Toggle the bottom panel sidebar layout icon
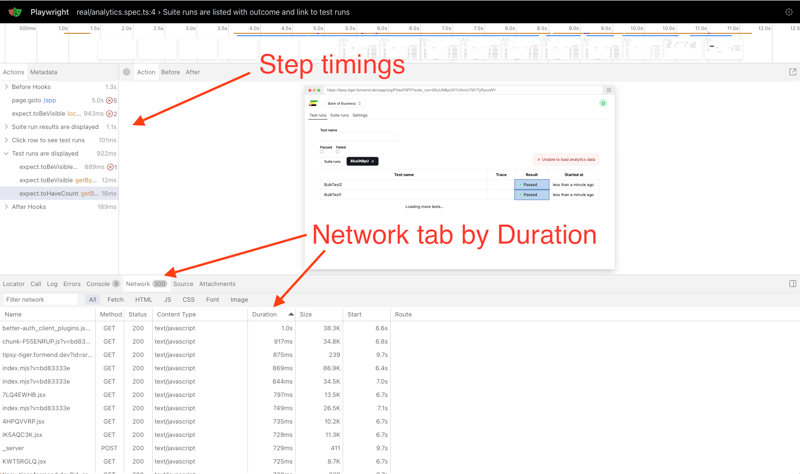This screenshot has height=474, width=800. tap(792, 284)
